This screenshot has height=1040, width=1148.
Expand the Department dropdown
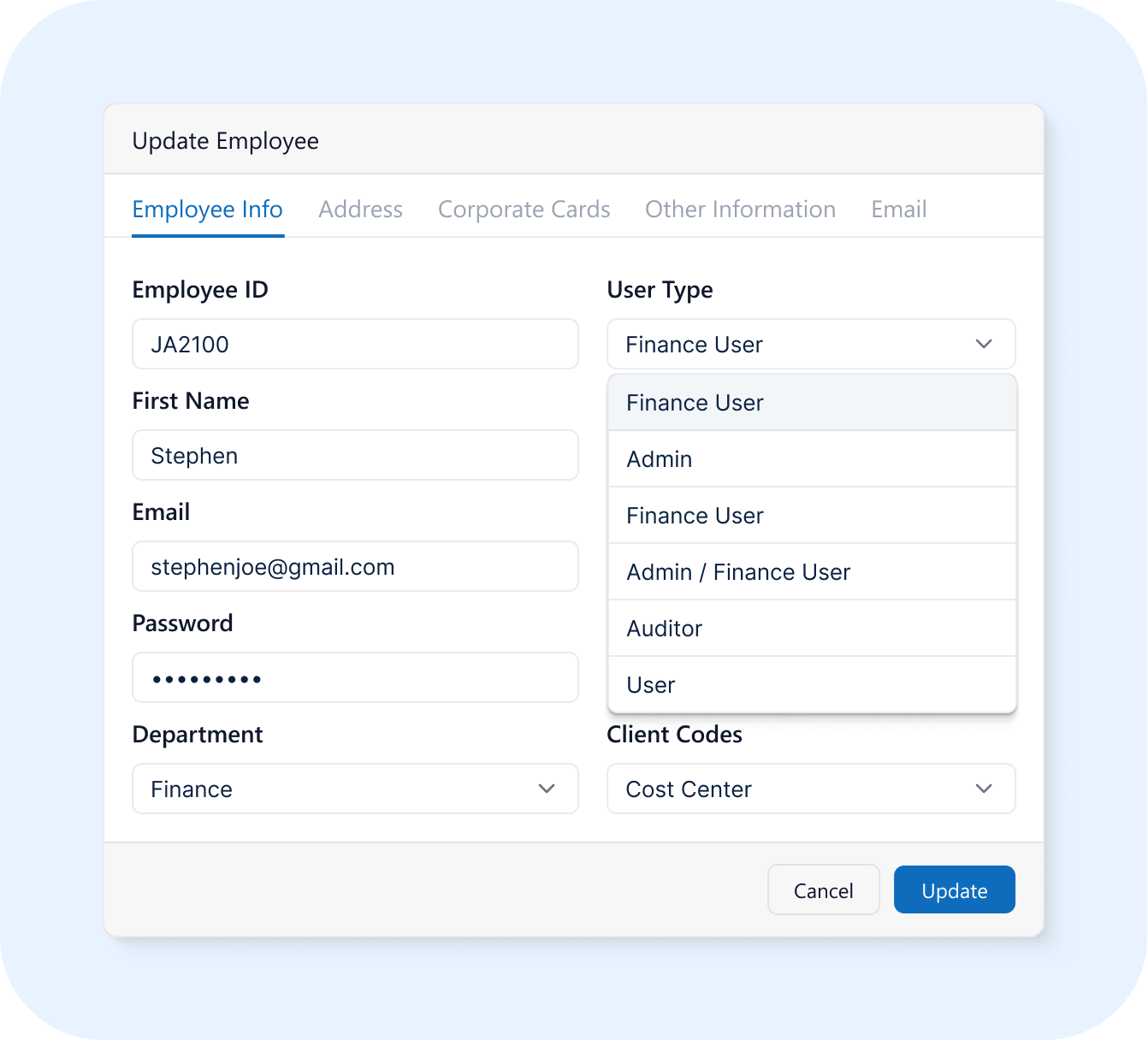(x=546, y=789)
